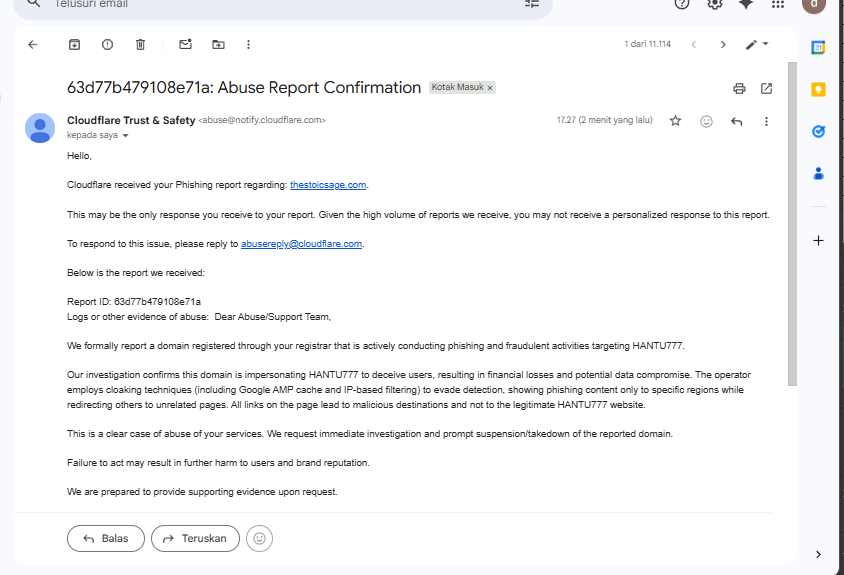Star the Cloudflare email
The image size is (844, 575).
(x=675, y=121)
